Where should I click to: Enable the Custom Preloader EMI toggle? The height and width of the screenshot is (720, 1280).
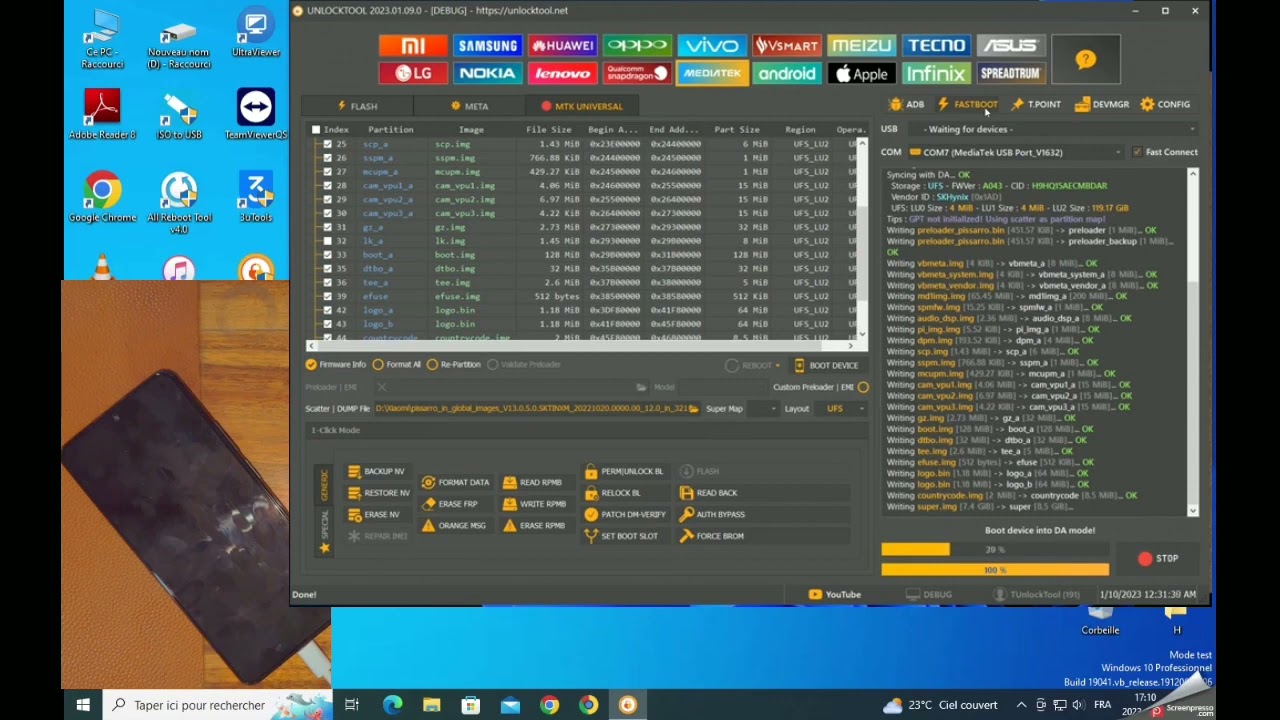point(863,387)
